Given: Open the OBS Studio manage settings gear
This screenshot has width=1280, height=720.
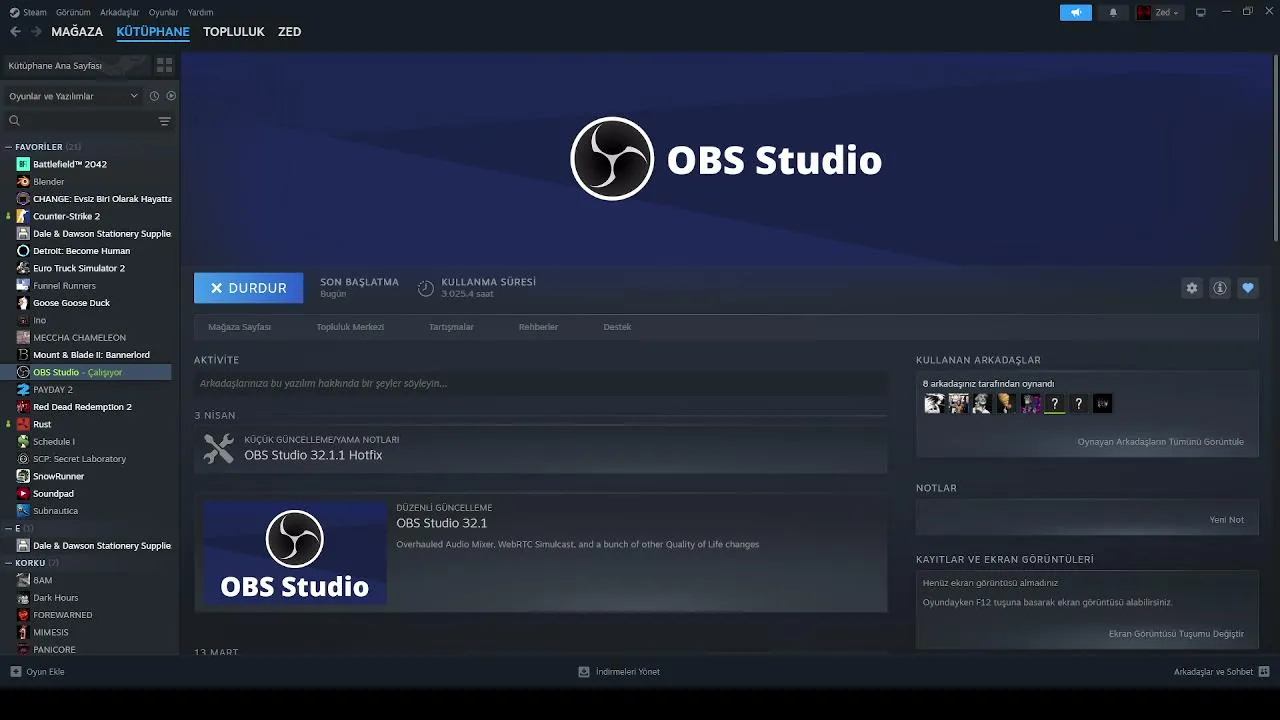Looking at the screenshot, I should [x=1192, y=288].
